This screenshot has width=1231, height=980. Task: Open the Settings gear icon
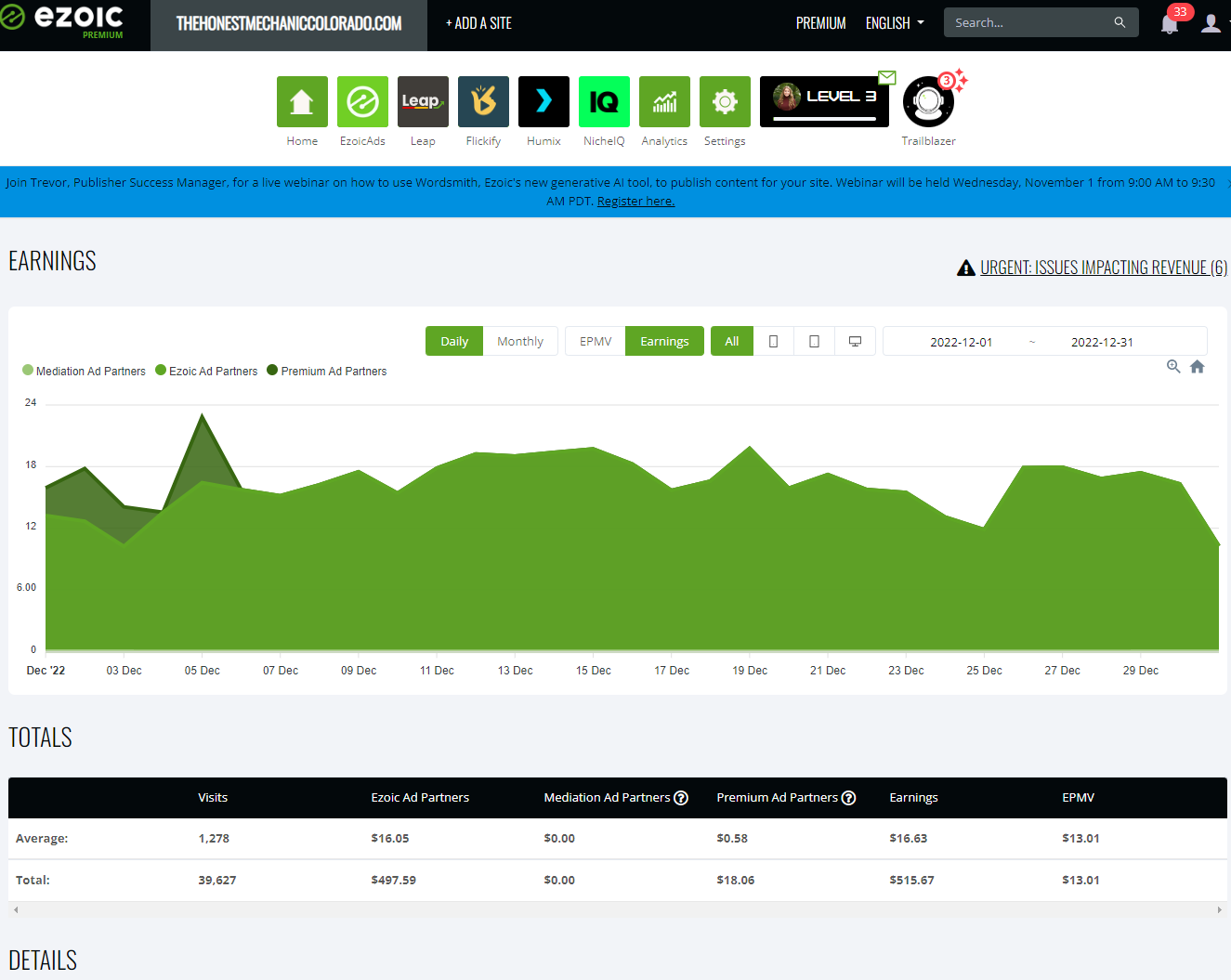[x=725, y=101]
